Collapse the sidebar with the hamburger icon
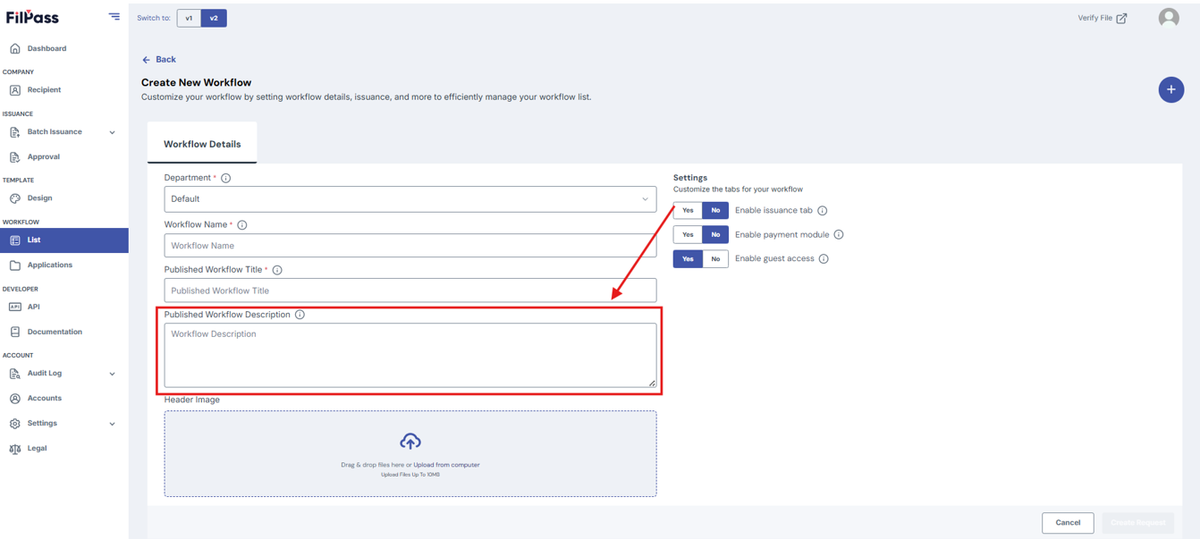The image size is (1200, 539). point(114,17)
